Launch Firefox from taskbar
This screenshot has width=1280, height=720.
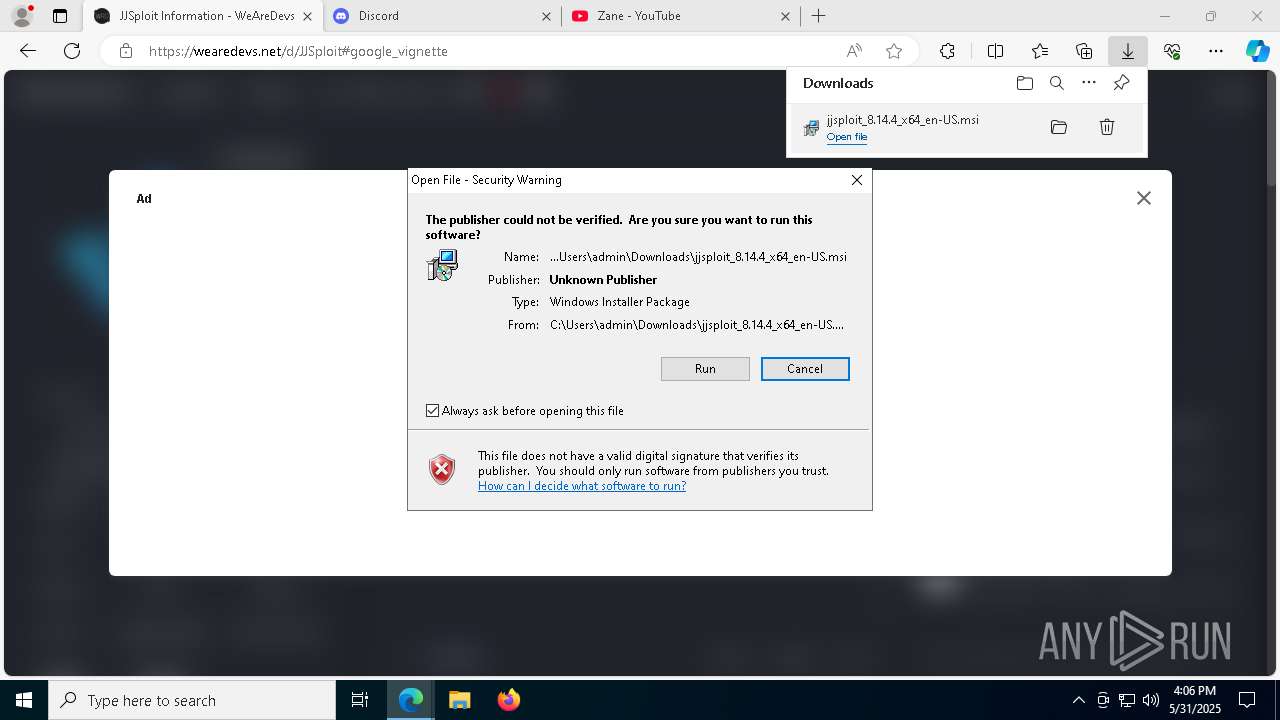point(508,700)
